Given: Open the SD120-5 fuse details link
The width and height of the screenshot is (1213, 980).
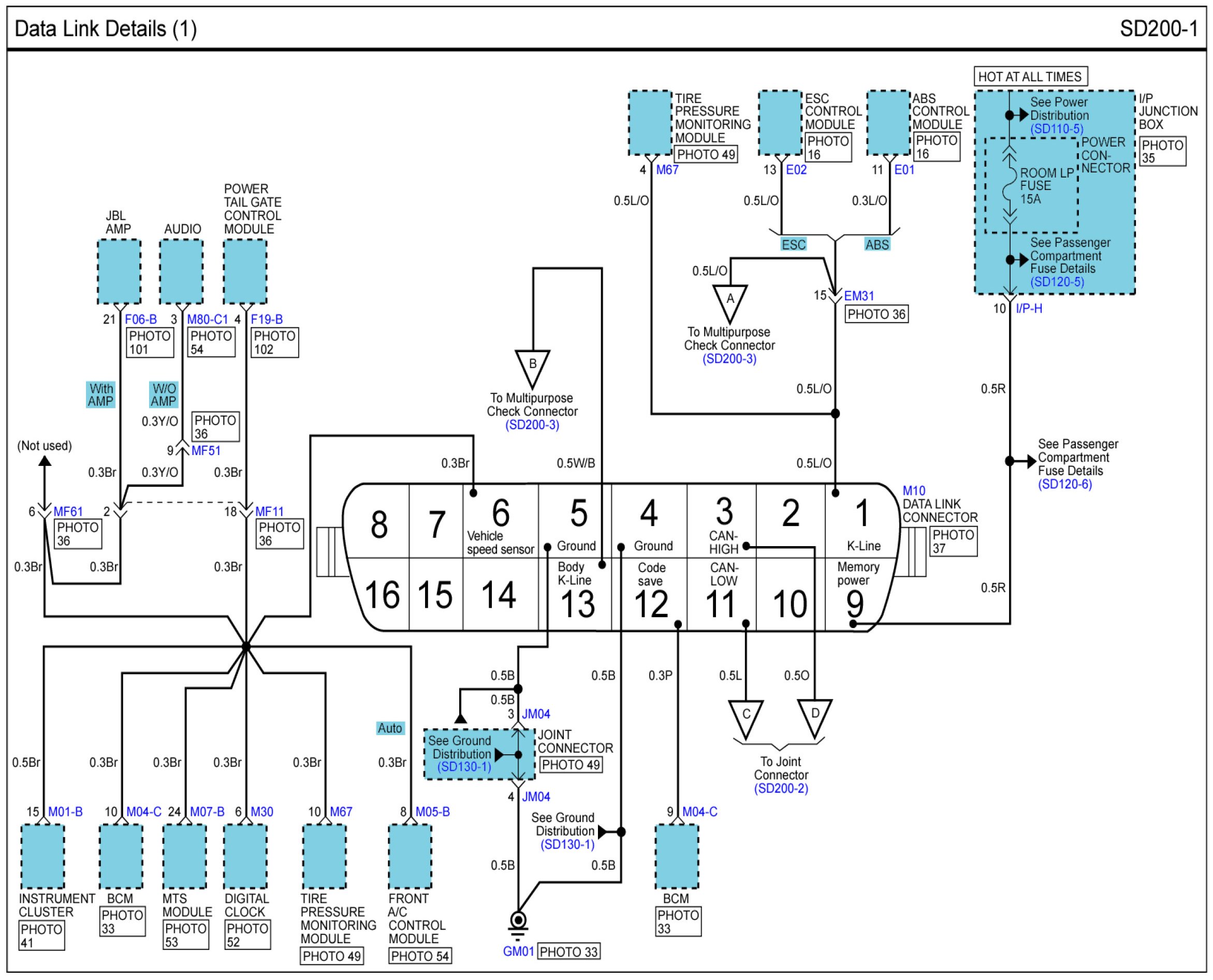Looking at the screenshot, I should [x=1057, y=282].
